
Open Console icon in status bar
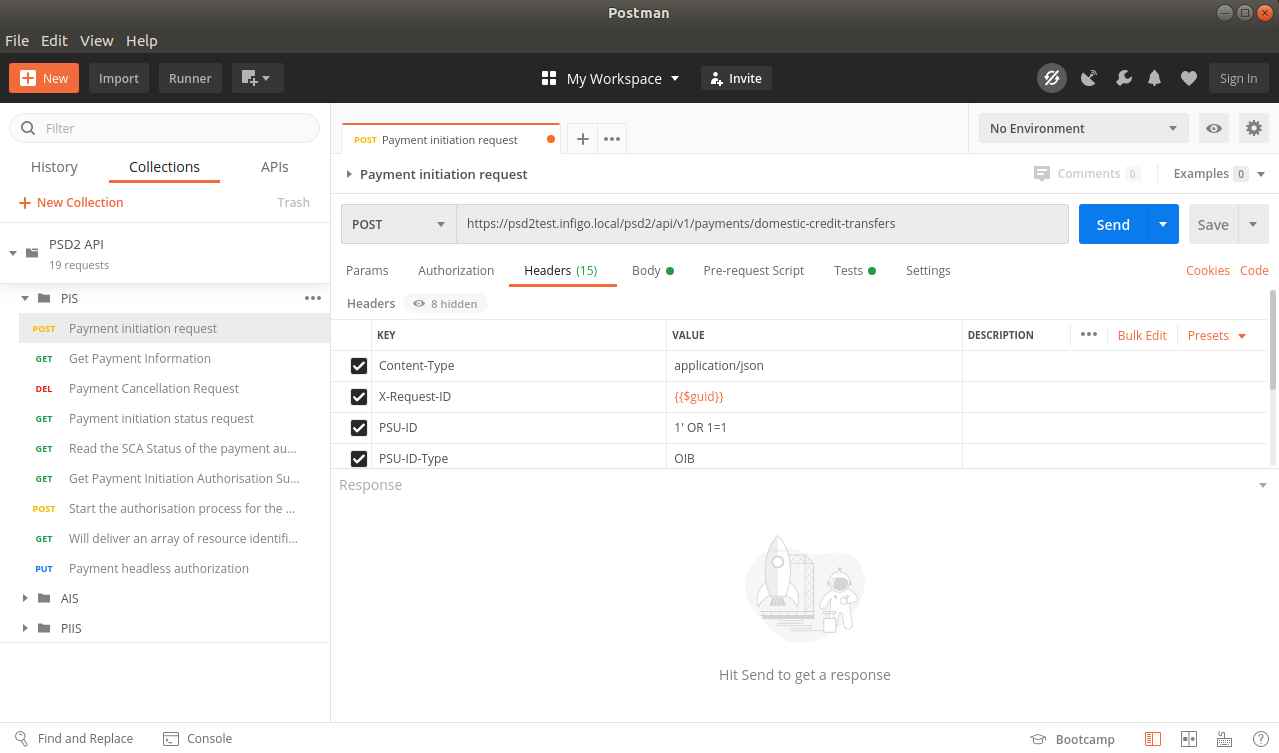171,739
